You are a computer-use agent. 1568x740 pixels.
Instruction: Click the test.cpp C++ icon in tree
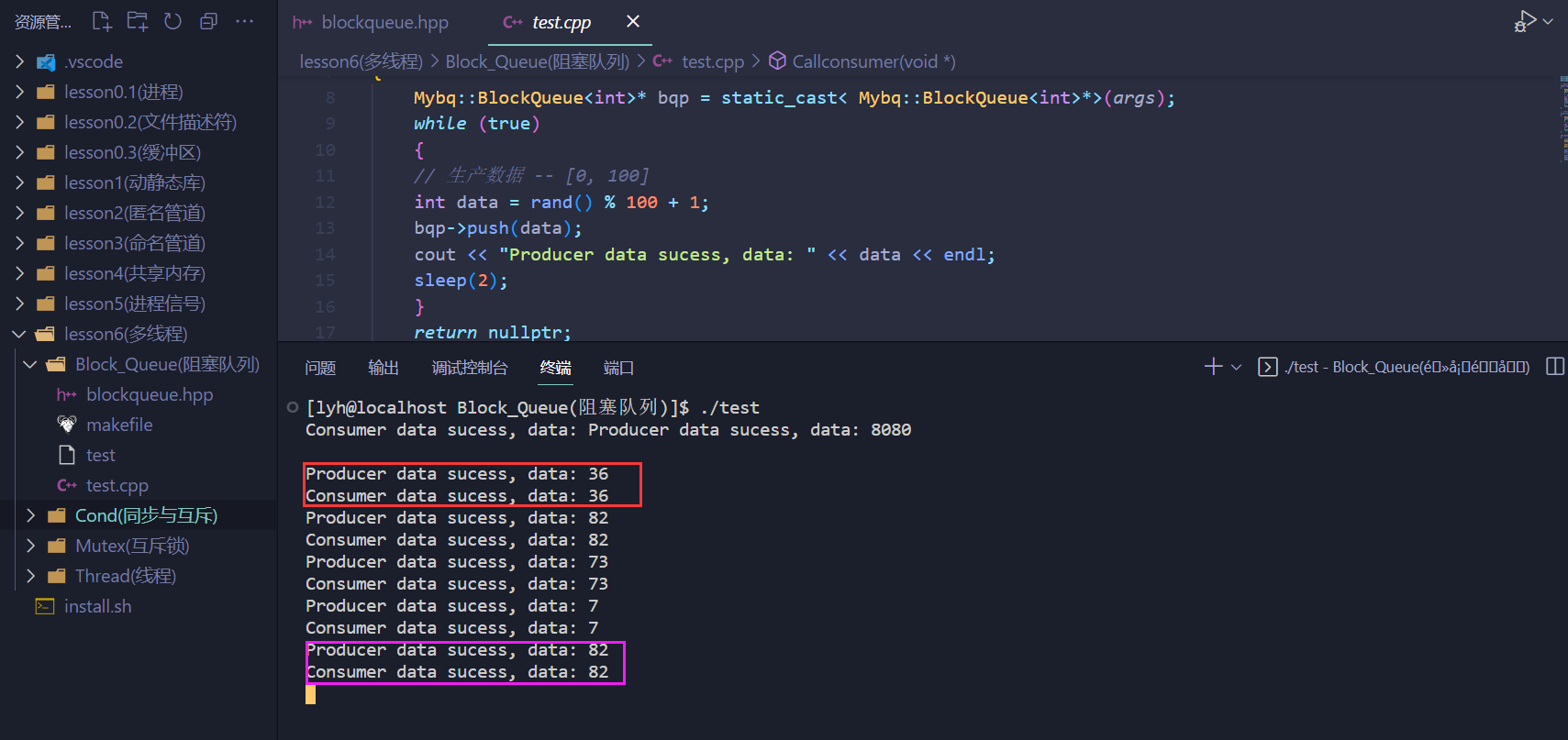coord(67,485)
